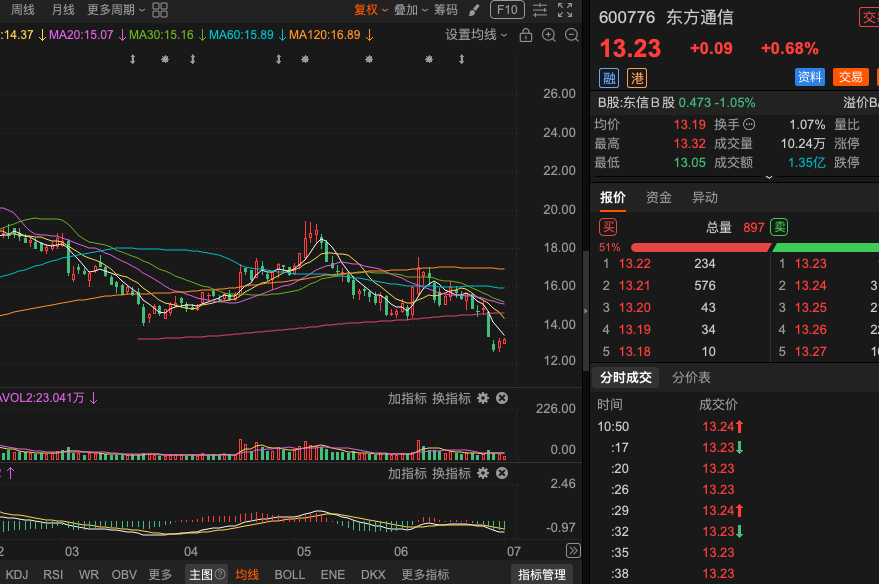Click the MA60:15.89 legend label
879x584 pixels.
pos(241,35)
